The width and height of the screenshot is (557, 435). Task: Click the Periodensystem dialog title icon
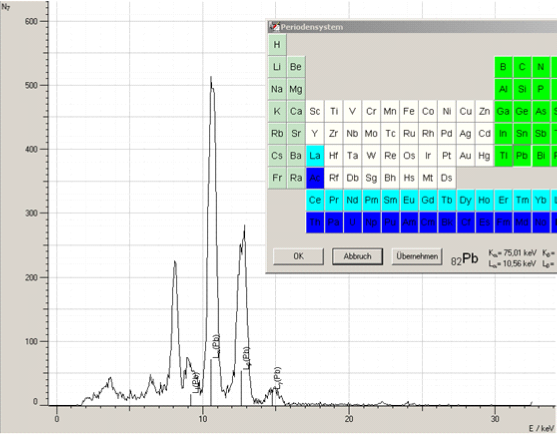(274, 27)
